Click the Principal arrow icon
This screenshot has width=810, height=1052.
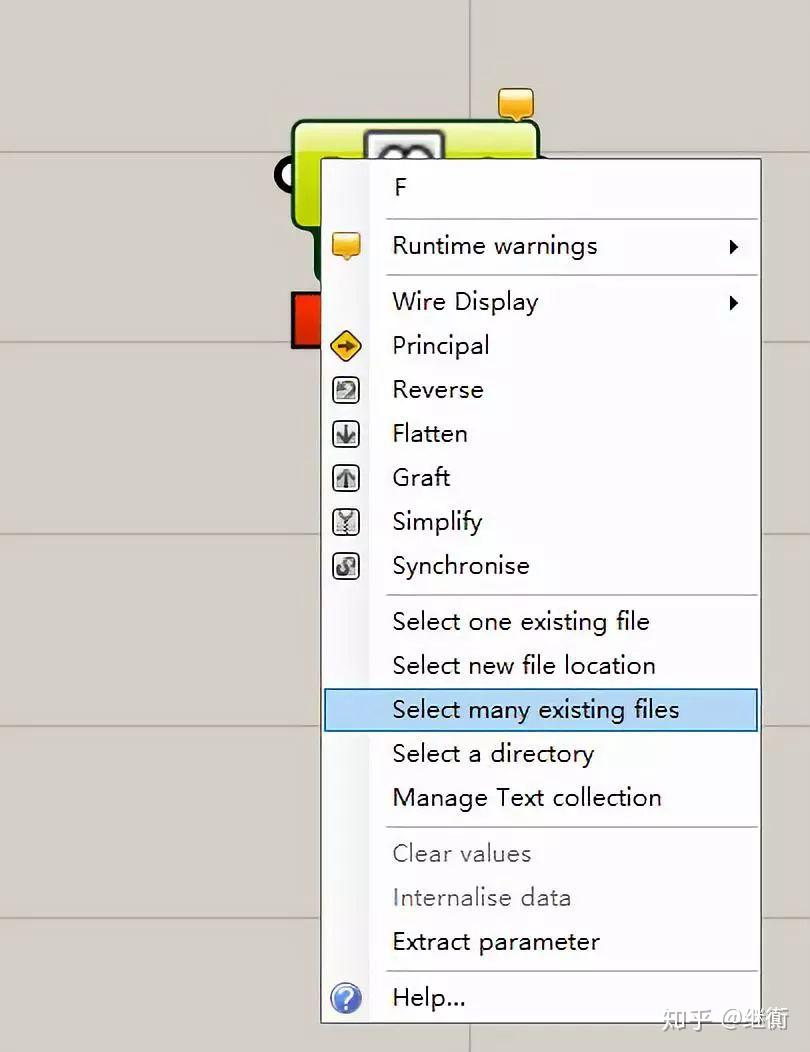[x=346, y=346]
